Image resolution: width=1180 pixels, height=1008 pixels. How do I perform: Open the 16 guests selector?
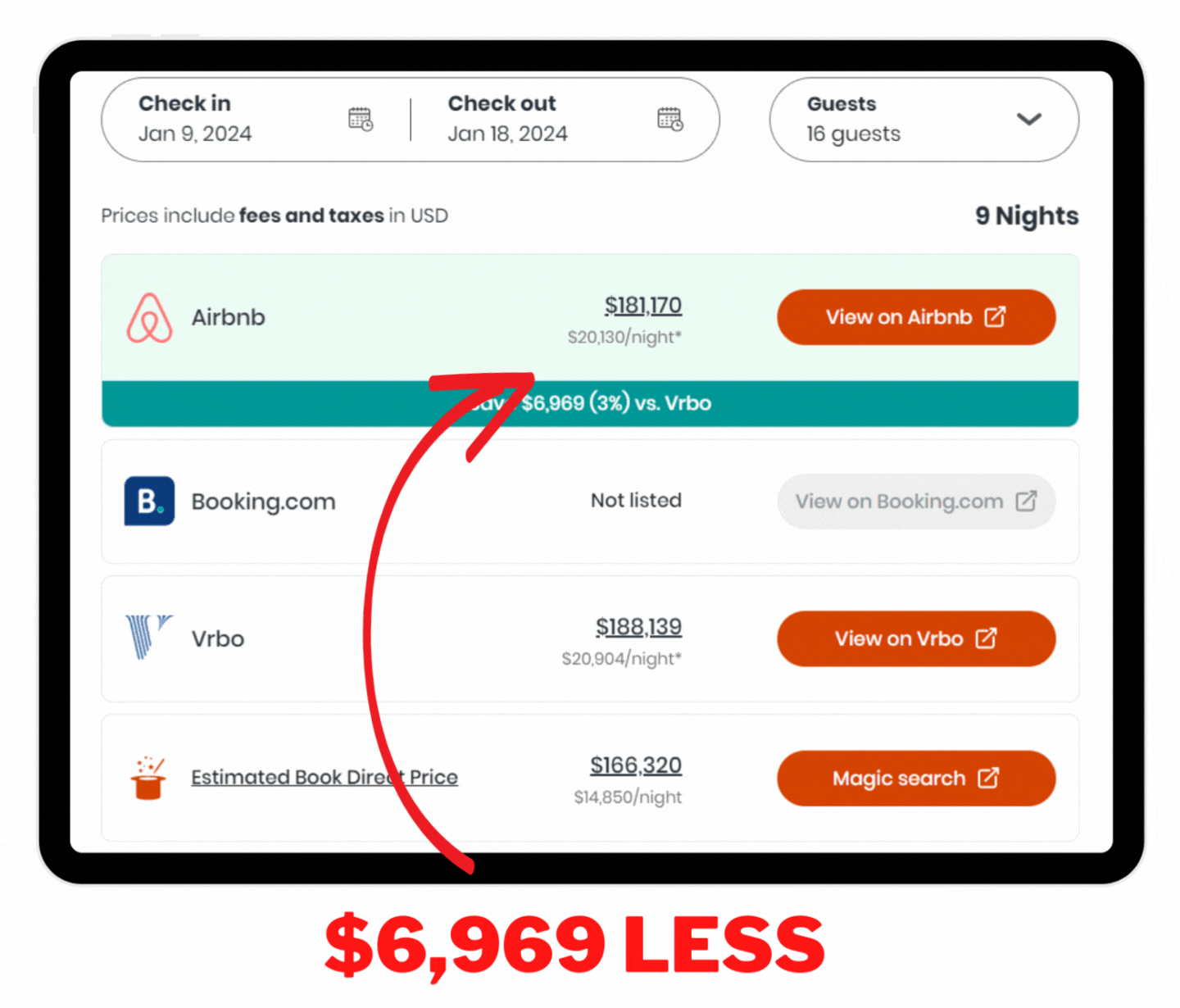[924, 120]
